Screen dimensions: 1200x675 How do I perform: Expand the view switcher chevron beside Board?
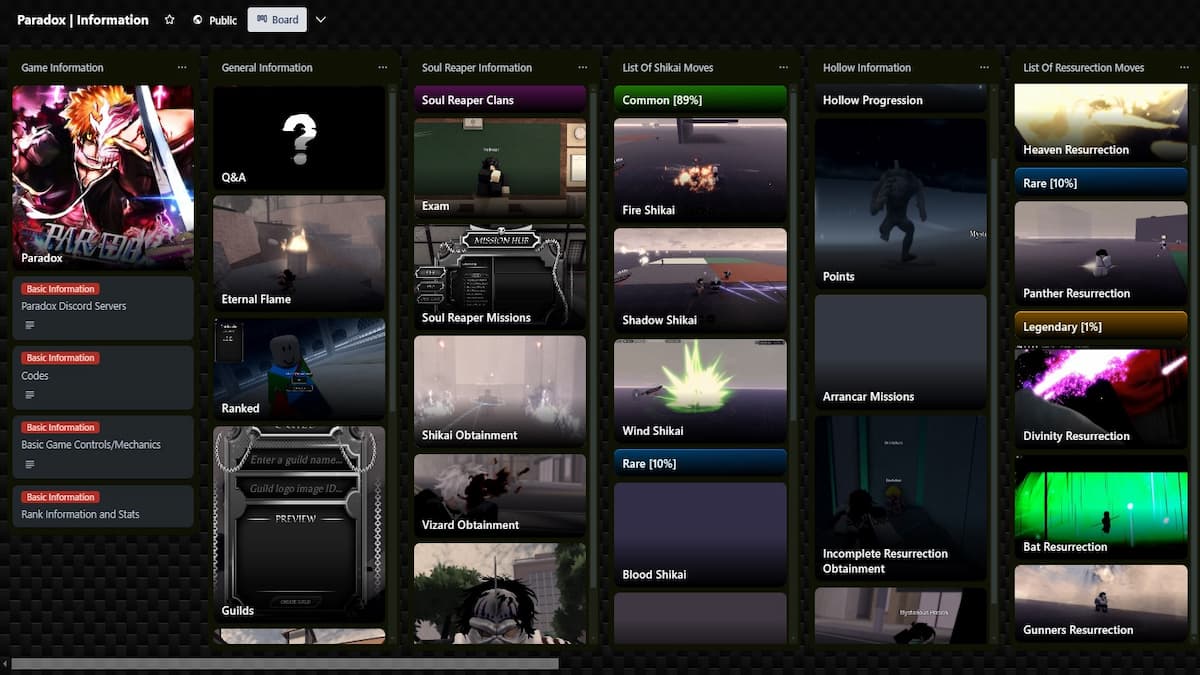tap(320, 19)
